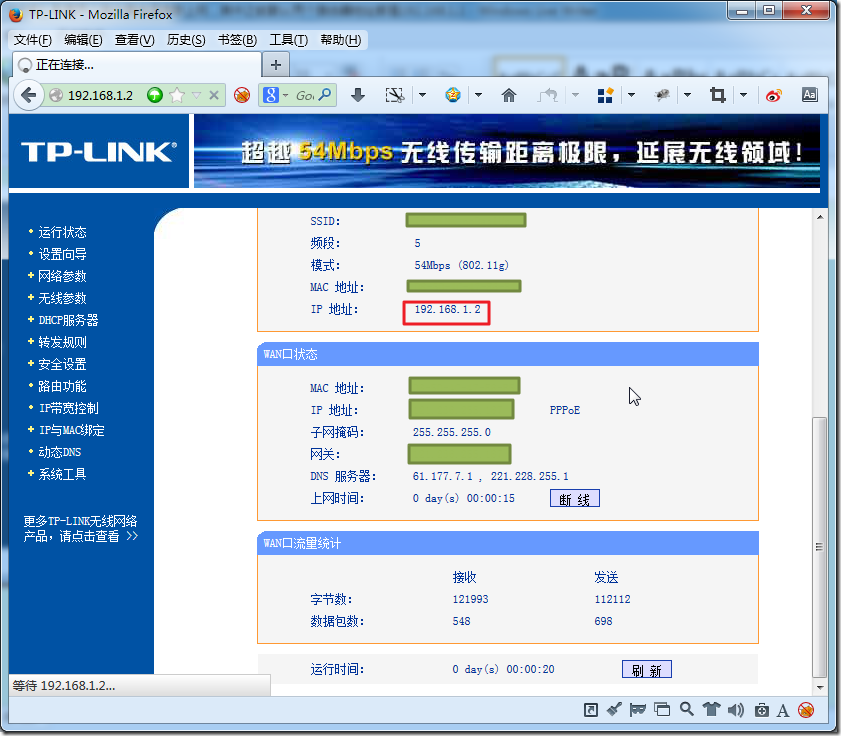Click the page scrollbar down arrow
Screen dimensions: 841x736
pyautogui.click(x=820, y=687)
